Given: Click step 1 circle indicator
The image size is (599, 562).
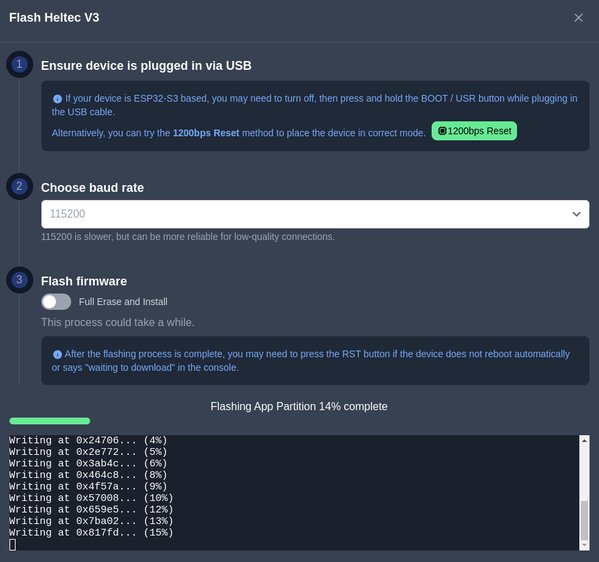Looking at the screenshot, I should 19,64.
